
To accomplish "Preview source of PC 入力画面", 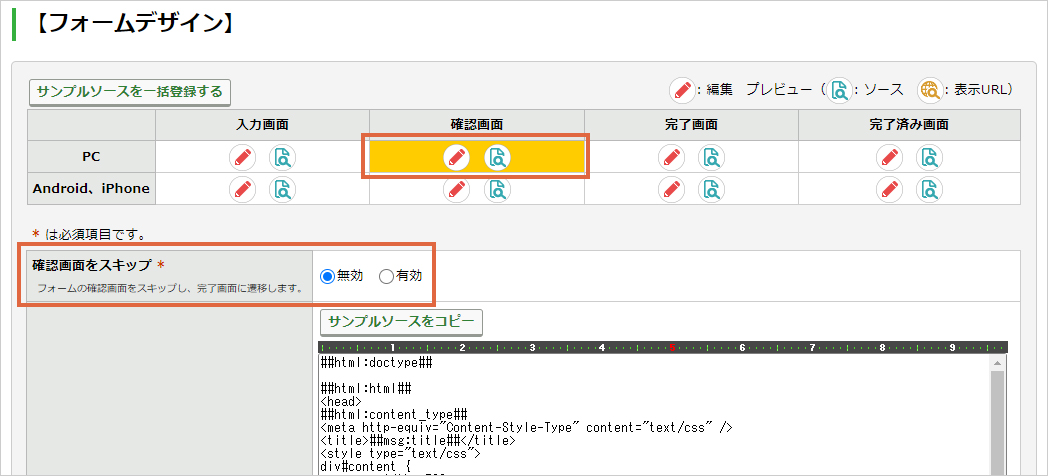I will pos(283,157).
